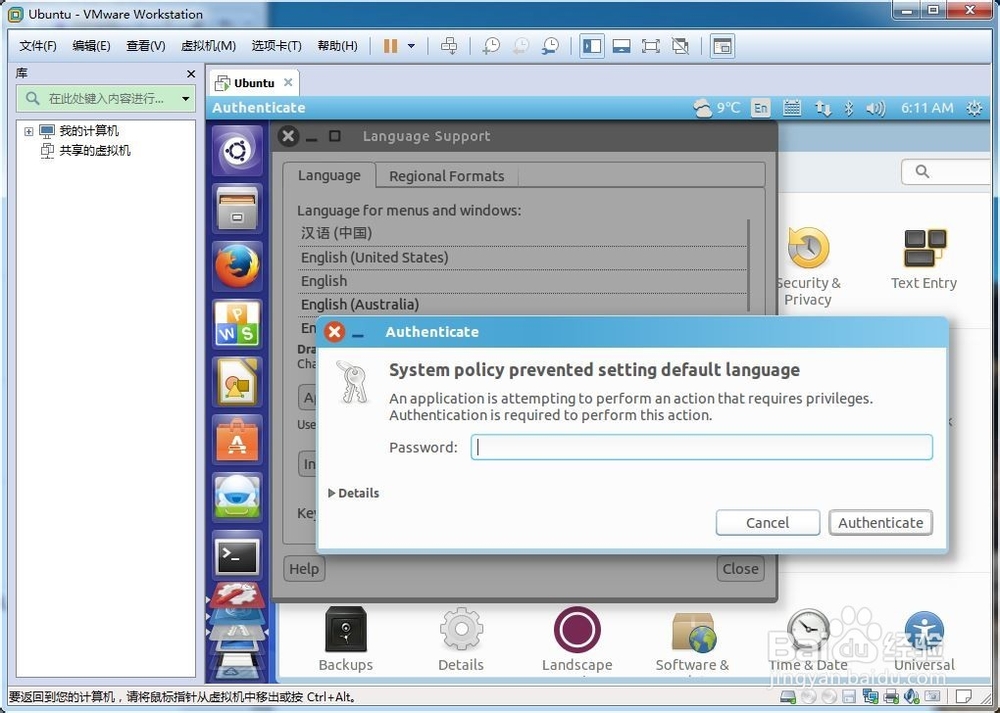Image resolution: width=1000 pixels, height=713 pixels.
Task: Select 汉语 (中国) in the language list
Action: click(522, 233)
